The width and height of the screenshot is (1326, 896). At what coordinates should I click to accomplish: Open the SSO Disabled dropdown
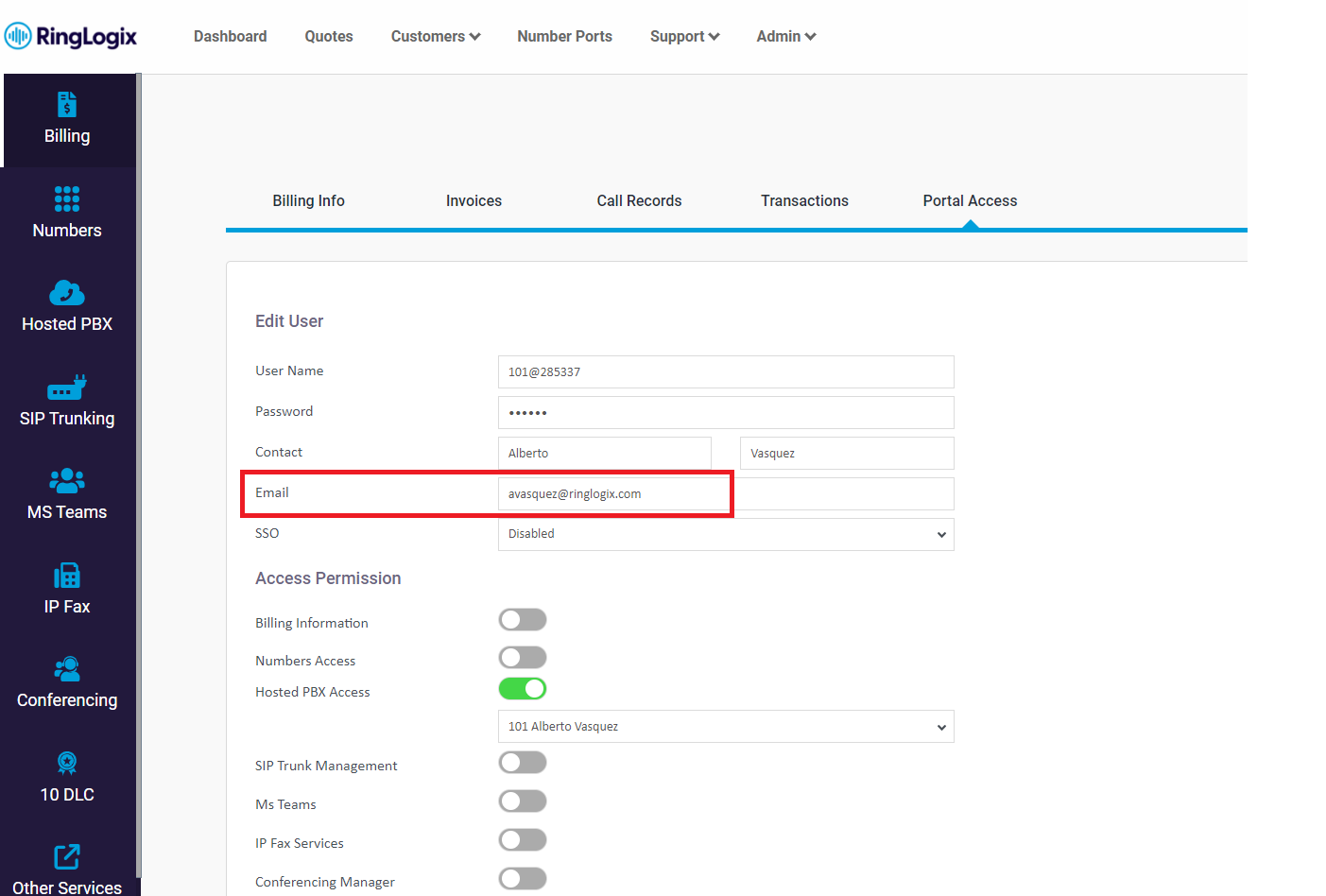[726, 534]
